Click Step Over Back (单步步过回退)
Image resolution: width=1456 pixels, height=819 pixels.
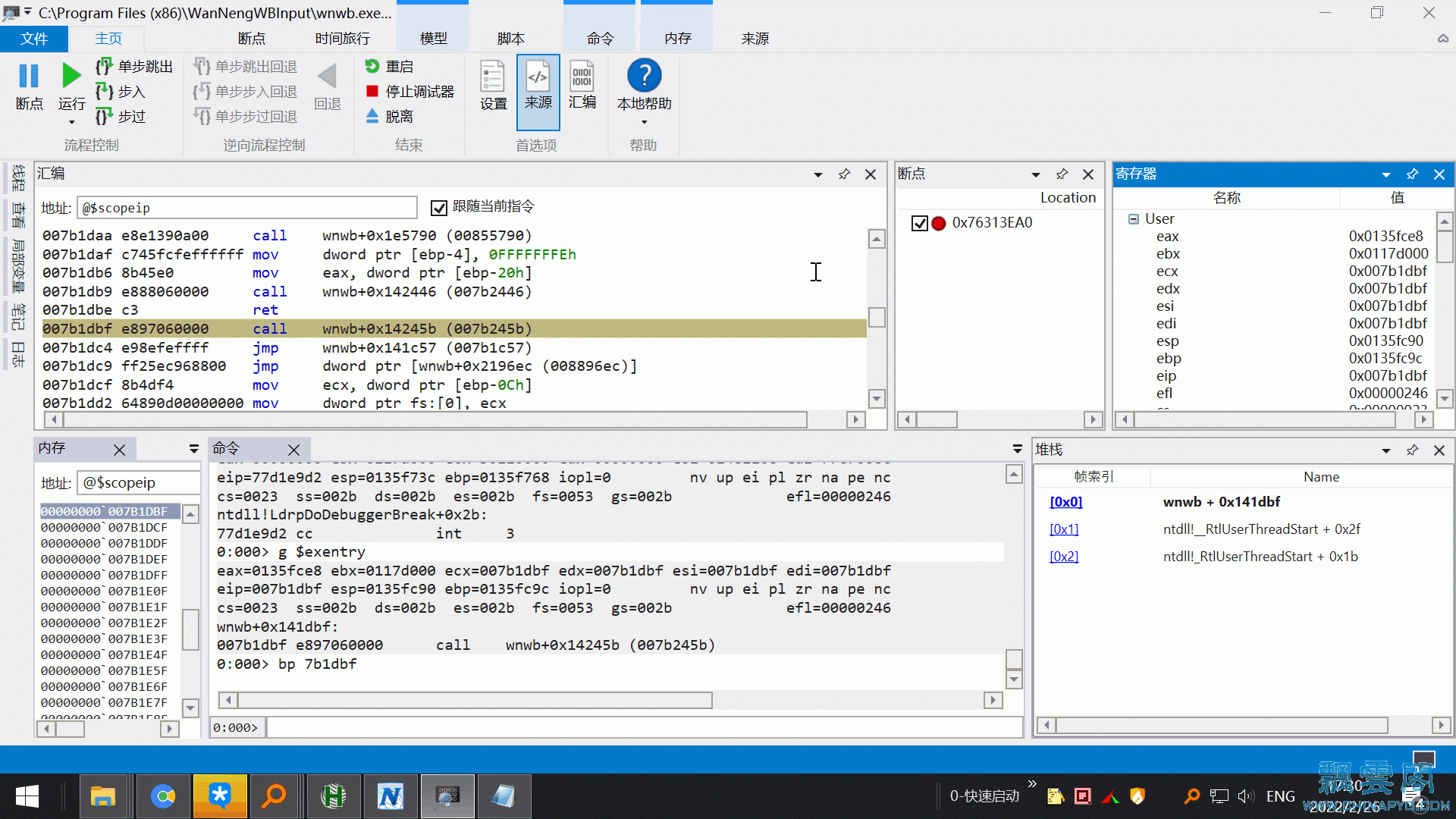click(x=245, y=117)
